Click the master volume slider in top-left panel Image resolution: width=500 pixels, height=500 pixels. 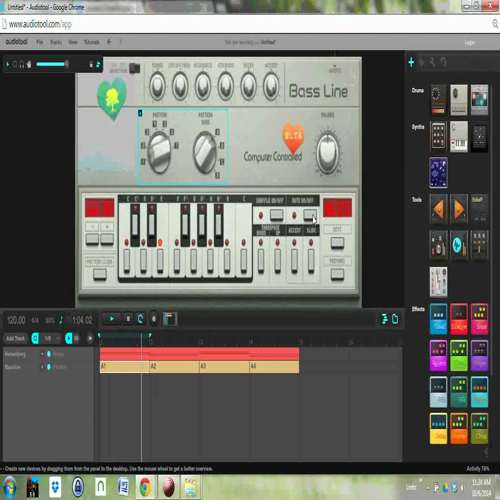click(x=52, y=64)
